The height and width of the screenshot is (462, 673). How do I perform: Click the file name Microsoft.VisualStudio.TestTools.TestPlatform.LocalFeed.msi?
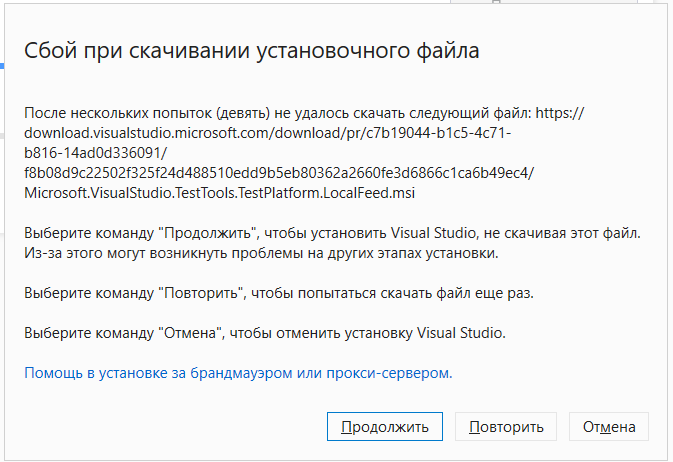219,193
